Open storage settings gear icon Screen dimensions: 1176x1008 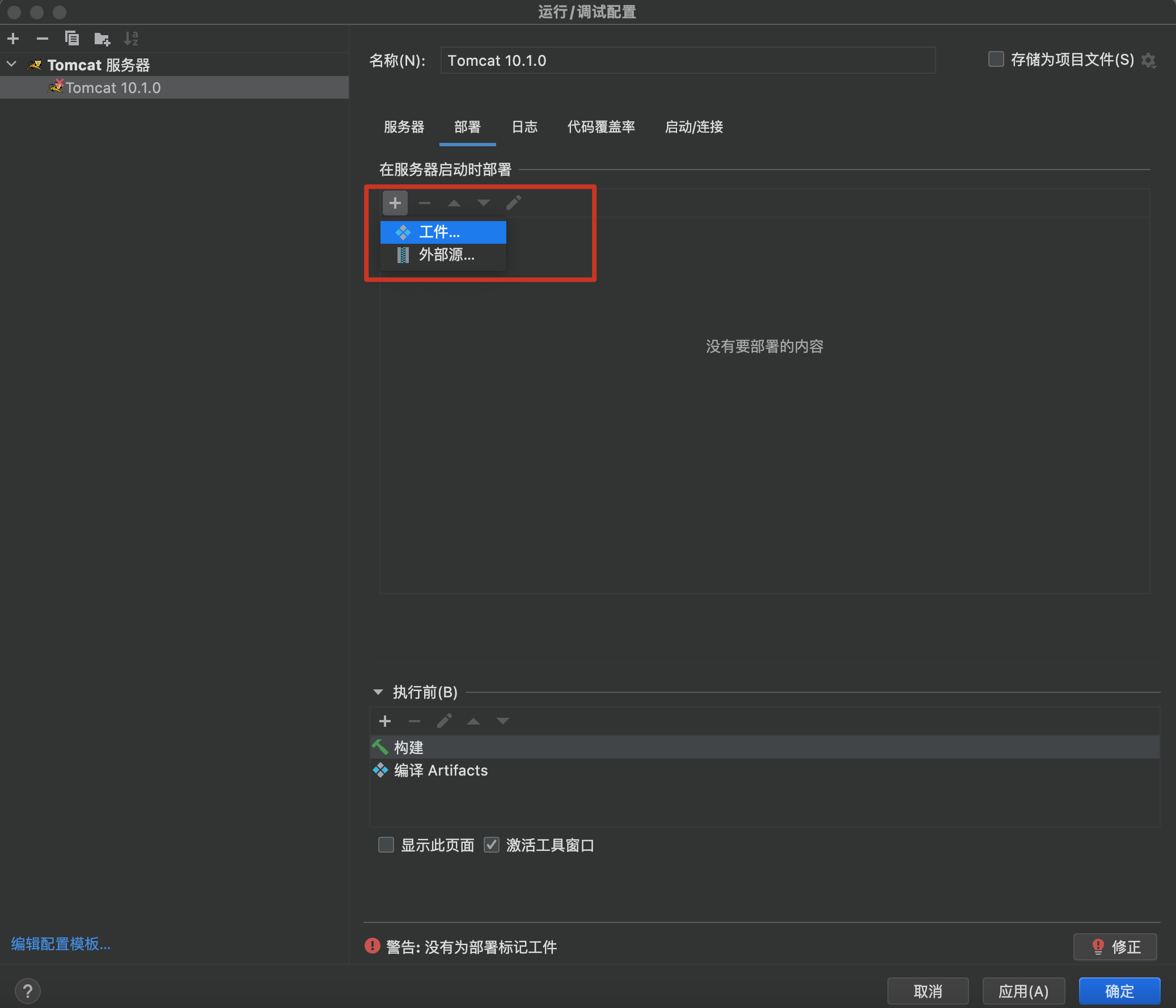[x=1148, y=60]
